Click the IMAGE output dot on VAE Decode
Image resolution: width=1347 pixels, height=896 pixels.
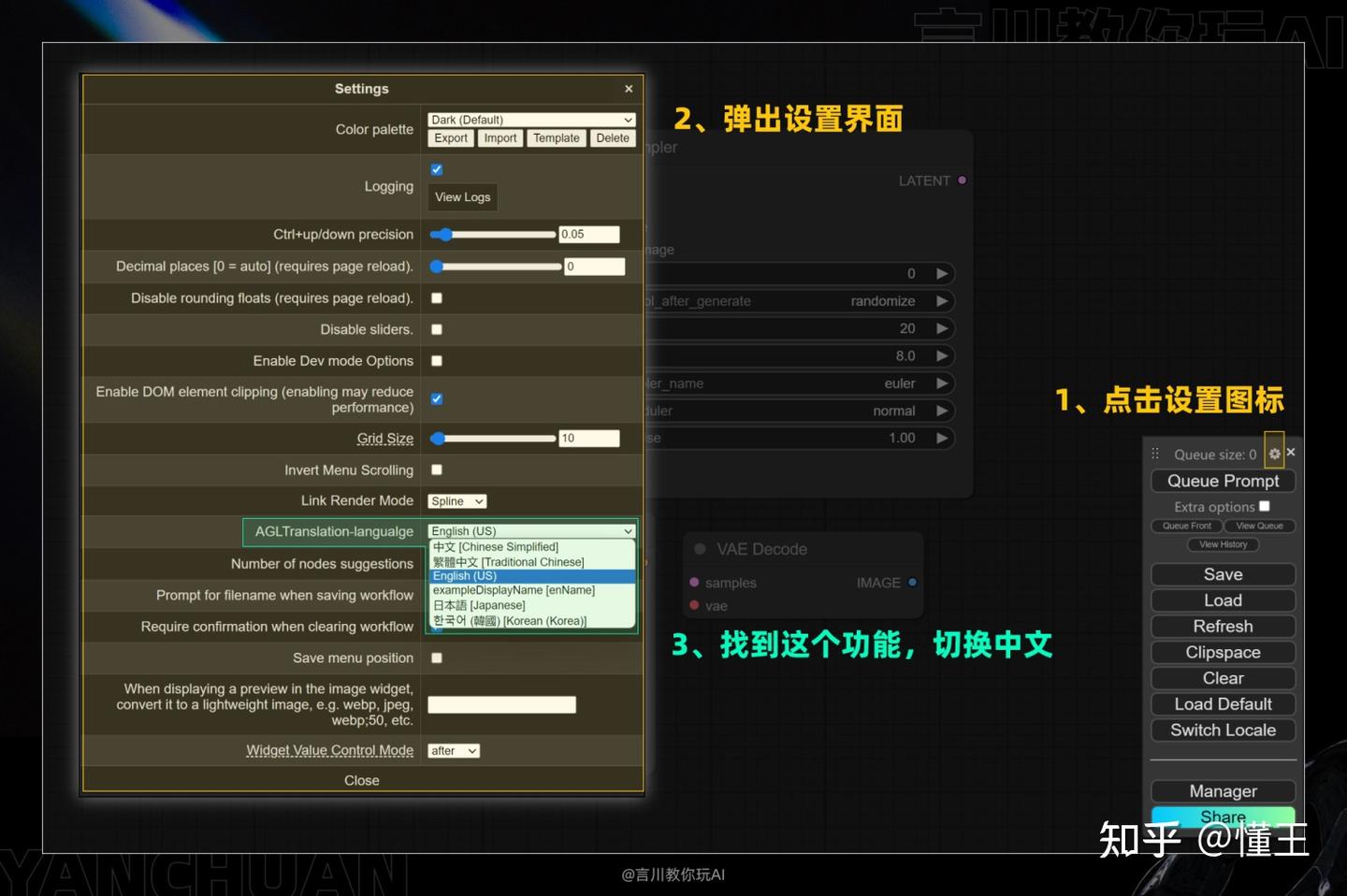tap(912, 583)
